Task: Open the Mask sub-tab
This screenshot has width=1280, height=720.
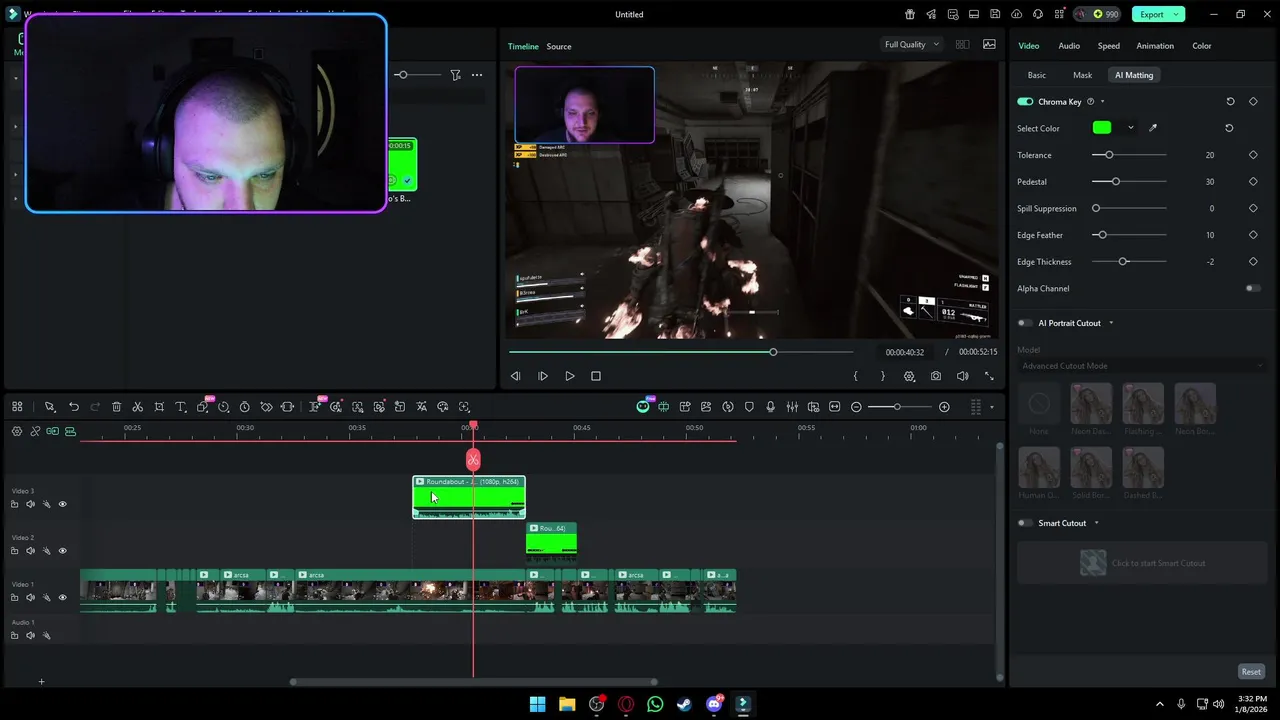Action: pyautogui.click(x=1083, y=75)
